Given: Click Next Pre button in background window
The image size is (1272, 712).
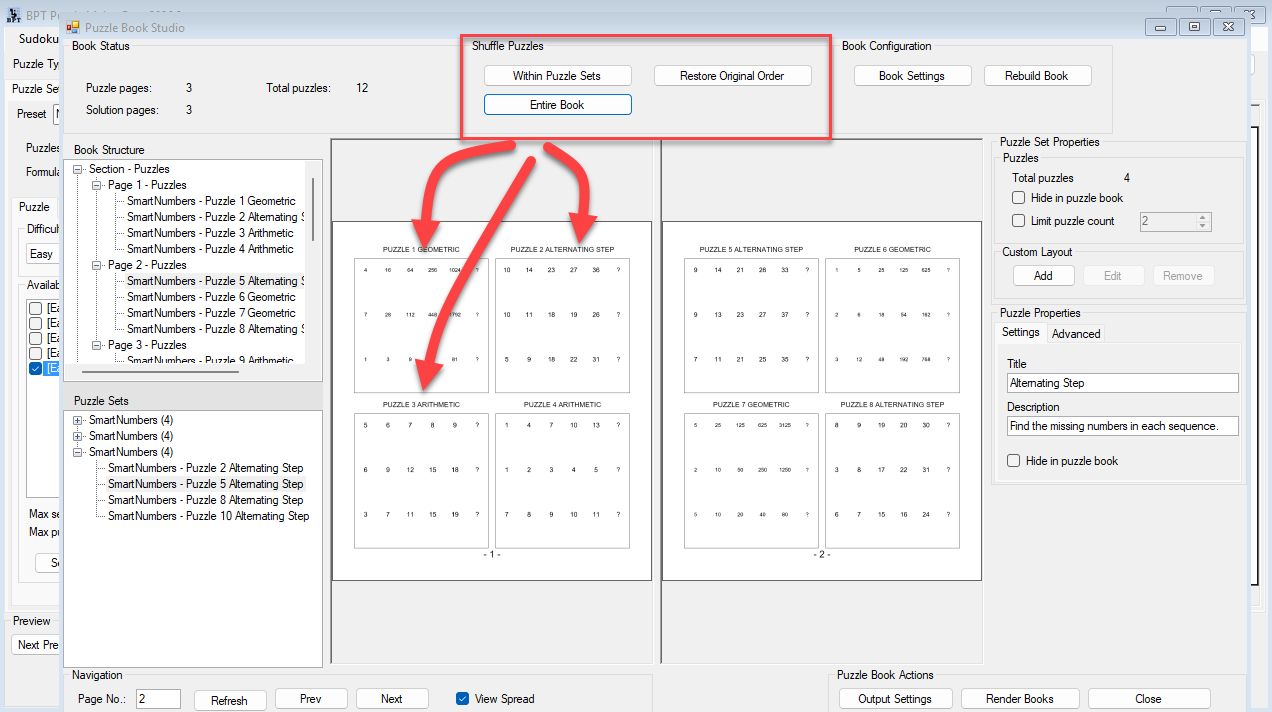Looking at the screenshot, I should tap(37, 645).
